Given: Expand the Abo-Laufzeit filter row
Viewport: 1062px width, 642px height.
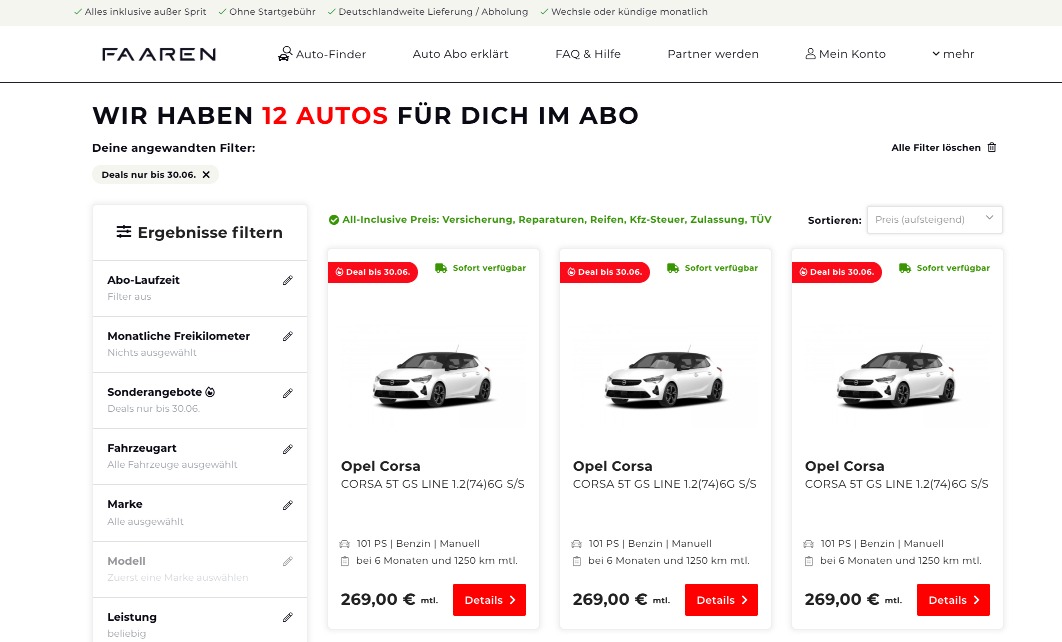Looking at the screenshot, I should click(x=200, y=288).
